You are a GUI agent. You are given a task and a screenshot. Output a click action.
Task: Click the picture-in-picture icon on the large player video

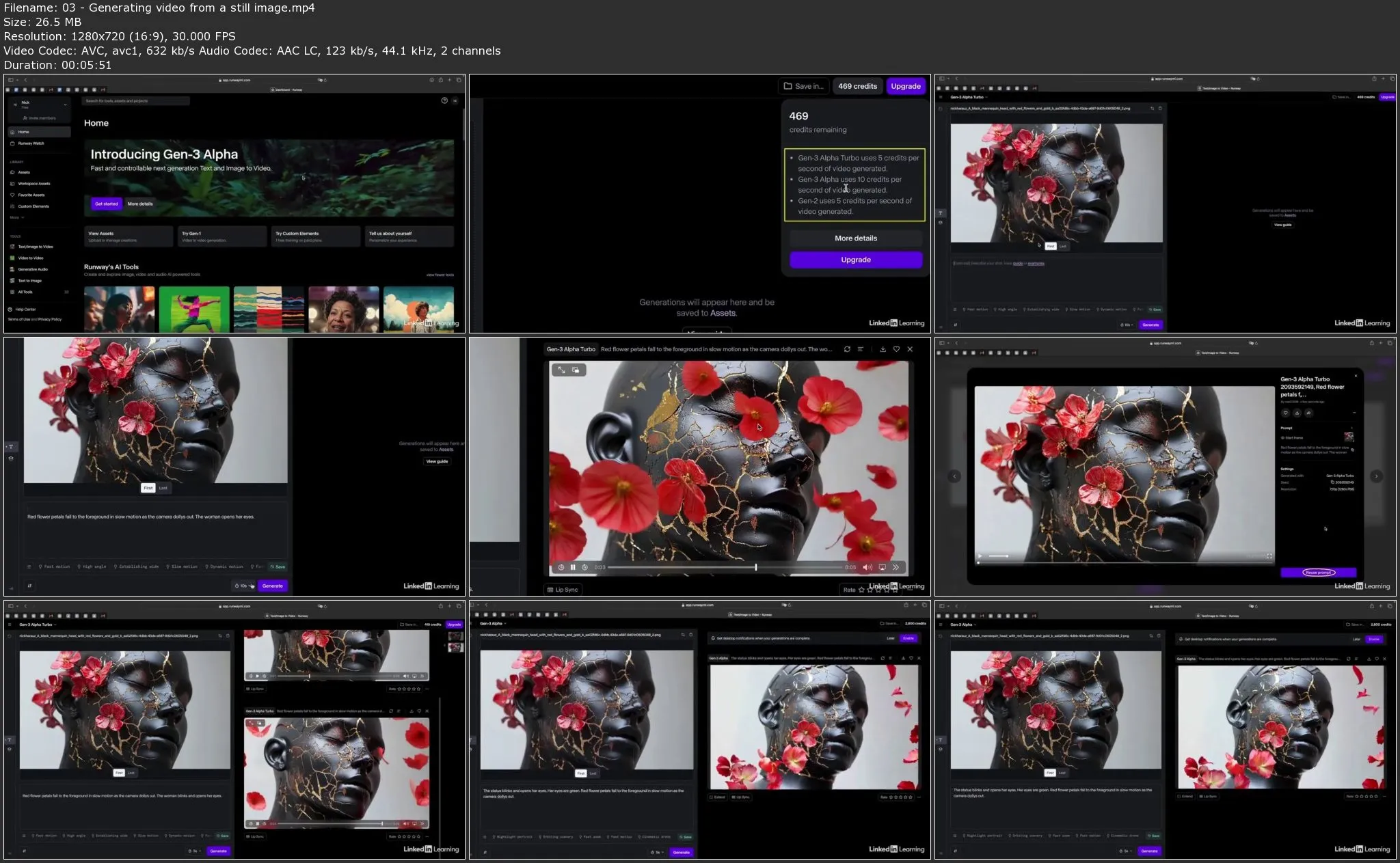point(576,370)
